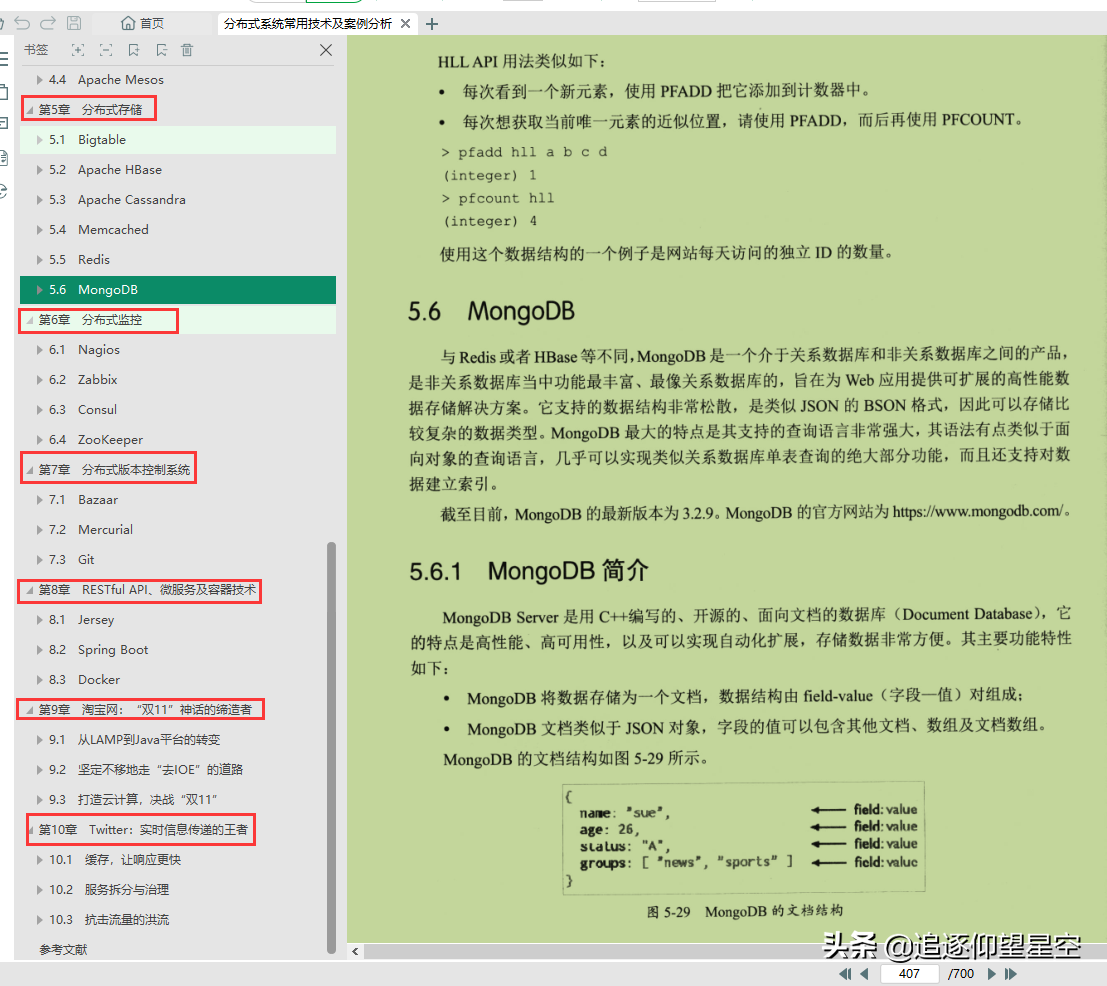Screen dimensions: 1107x986
Task: Click the document horizontal scrollbar track
Action: (x=734, y=951)
